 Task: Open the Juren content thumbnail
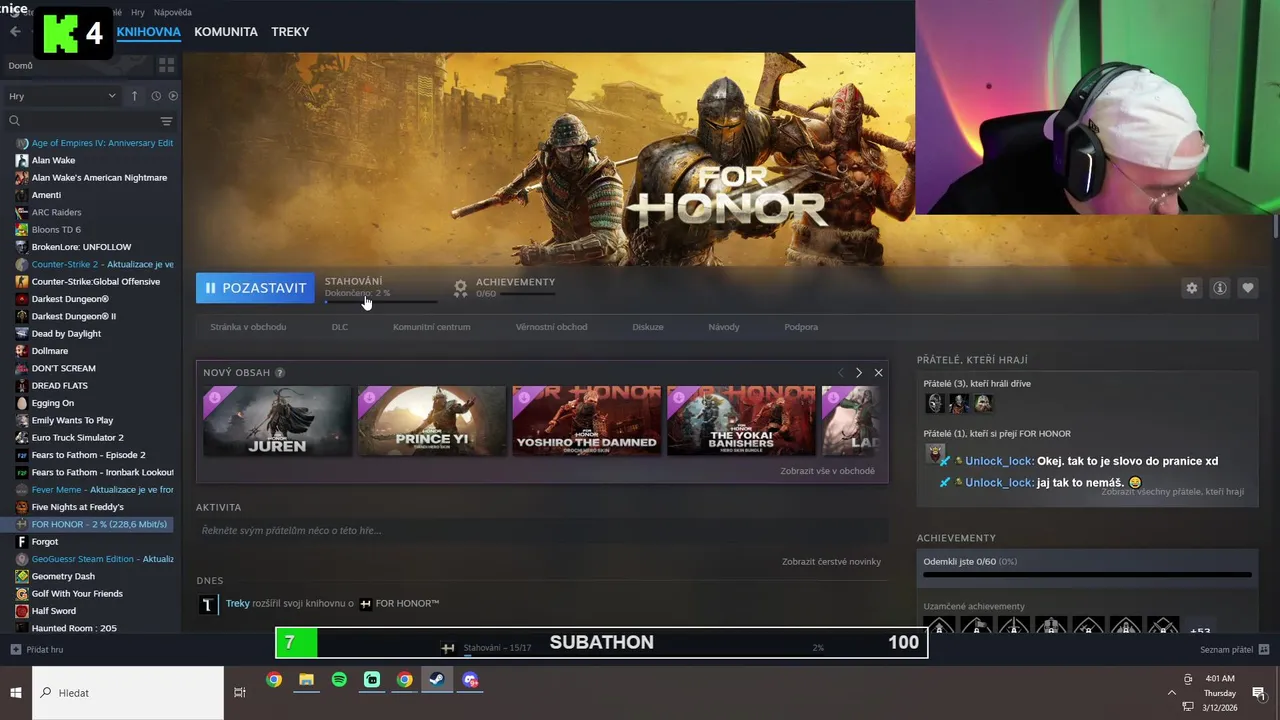click(277, 421)
